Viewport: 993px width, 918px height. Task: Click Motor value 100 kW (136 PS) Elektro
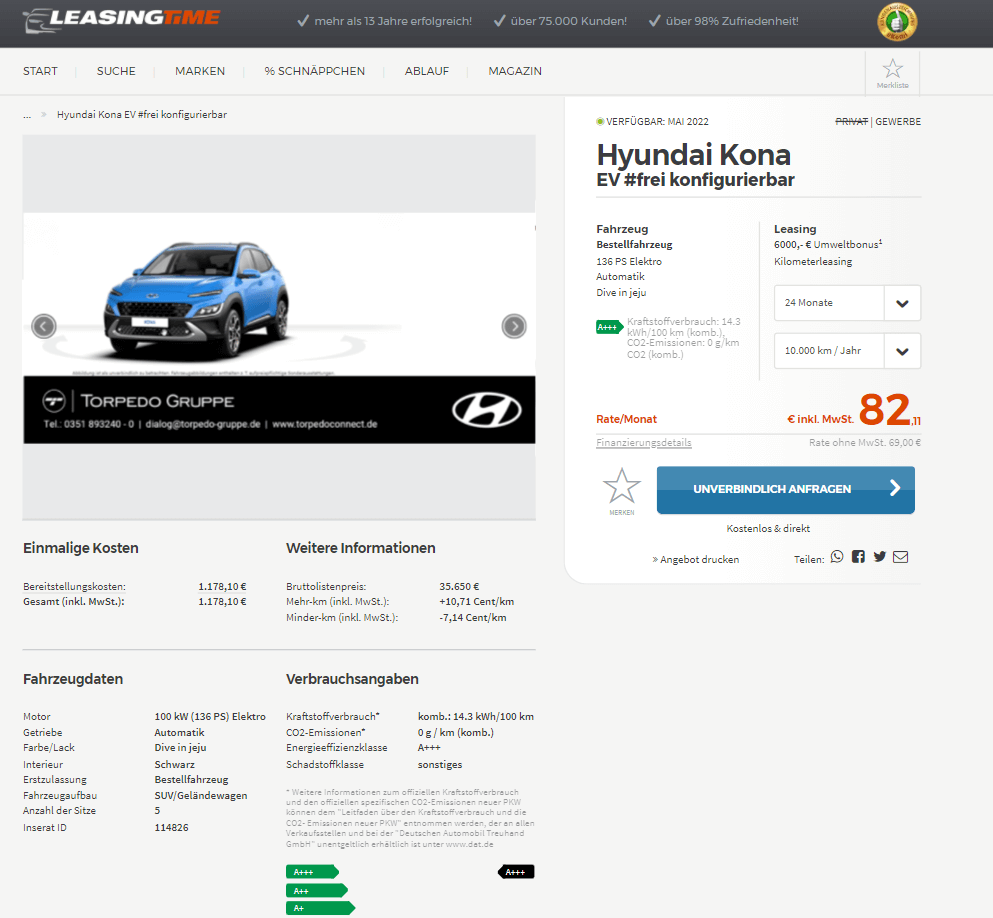click(210, 717)
